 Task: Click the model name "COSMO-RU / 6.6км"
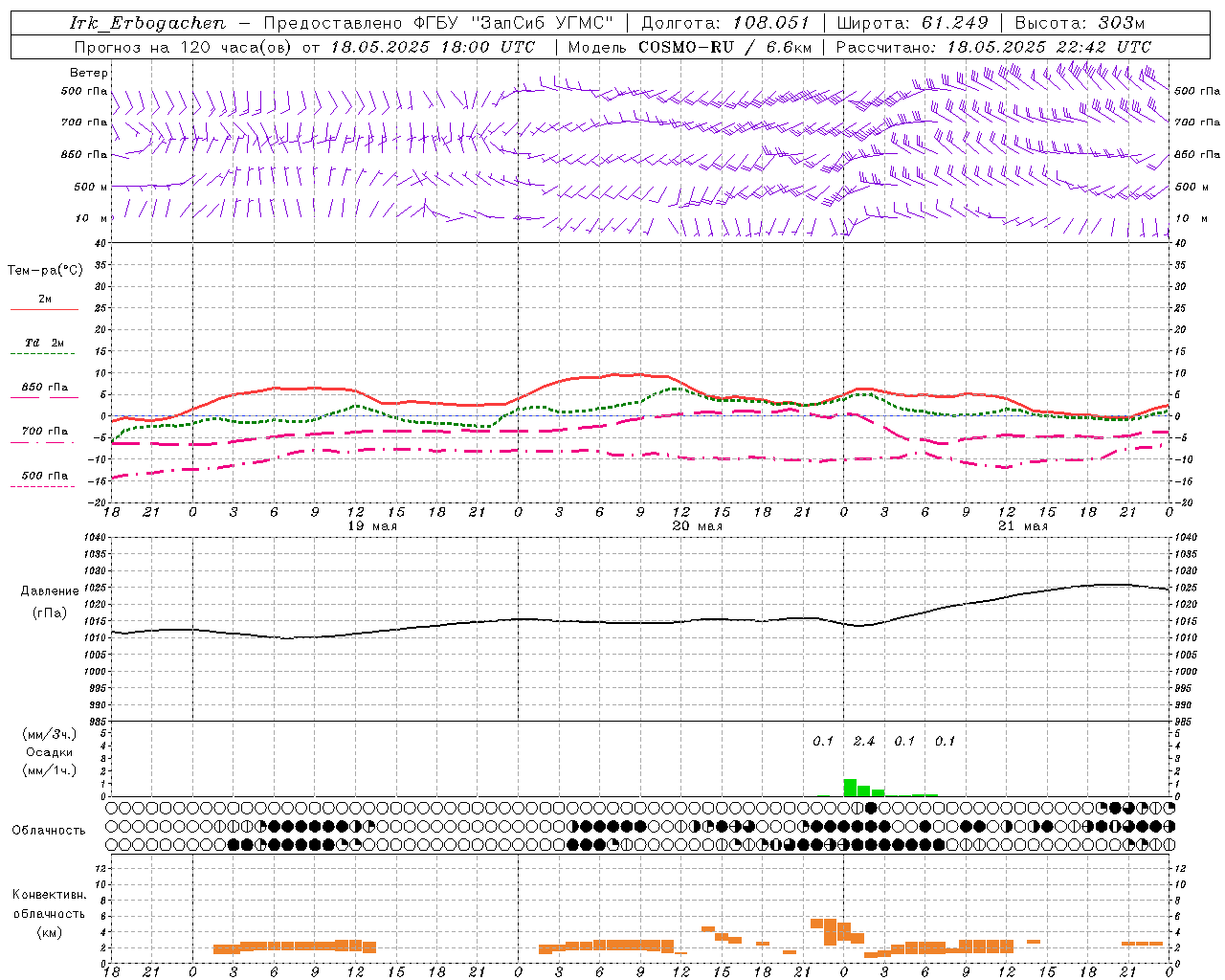tap(725, 47)
